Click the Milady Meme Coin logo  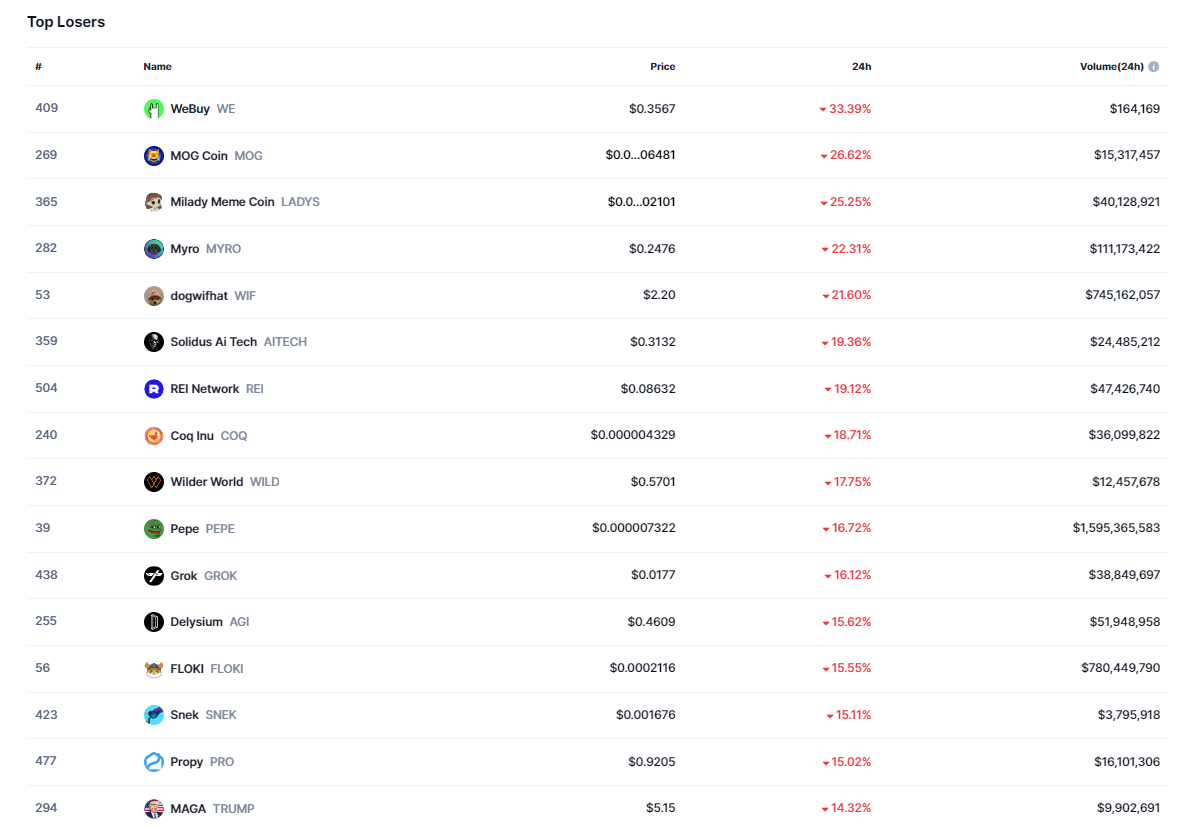(153, 202)
